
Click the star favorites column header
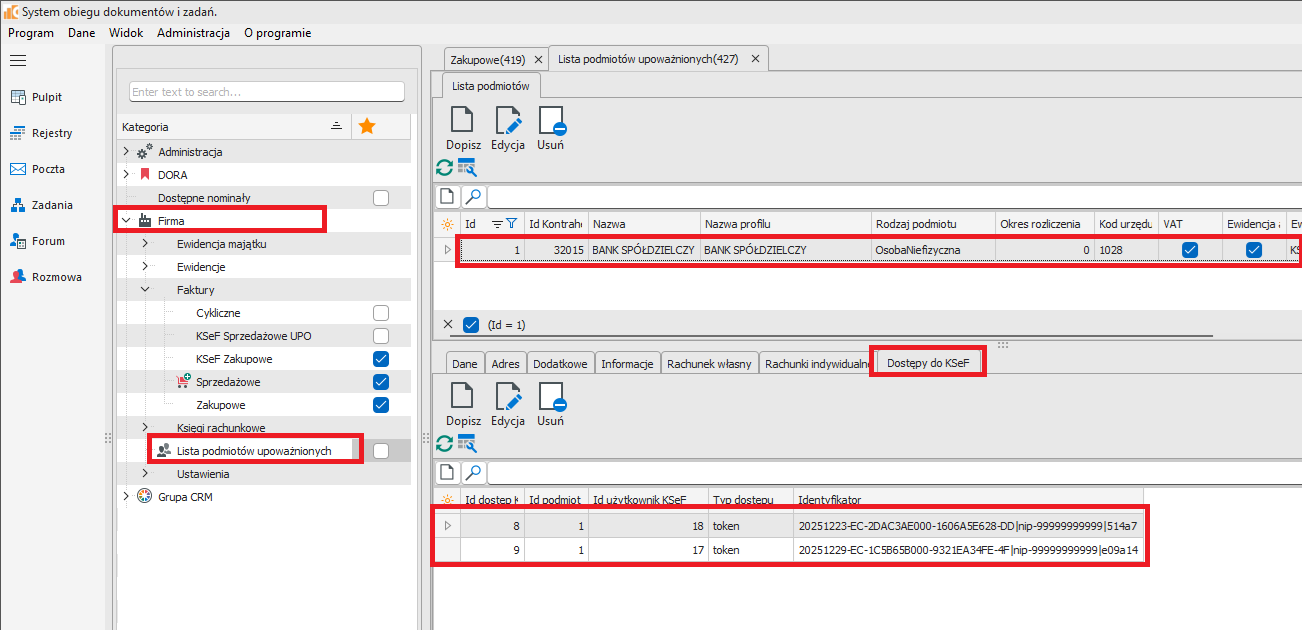[367, 127]
